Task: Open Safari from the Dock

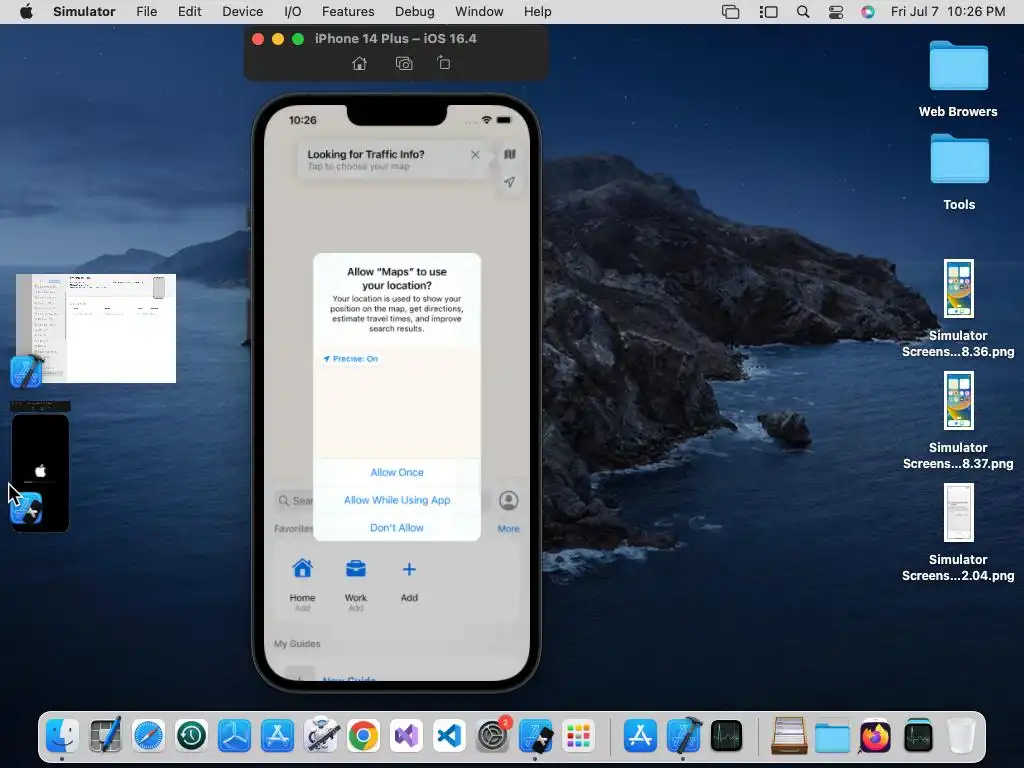Action: 148,736
